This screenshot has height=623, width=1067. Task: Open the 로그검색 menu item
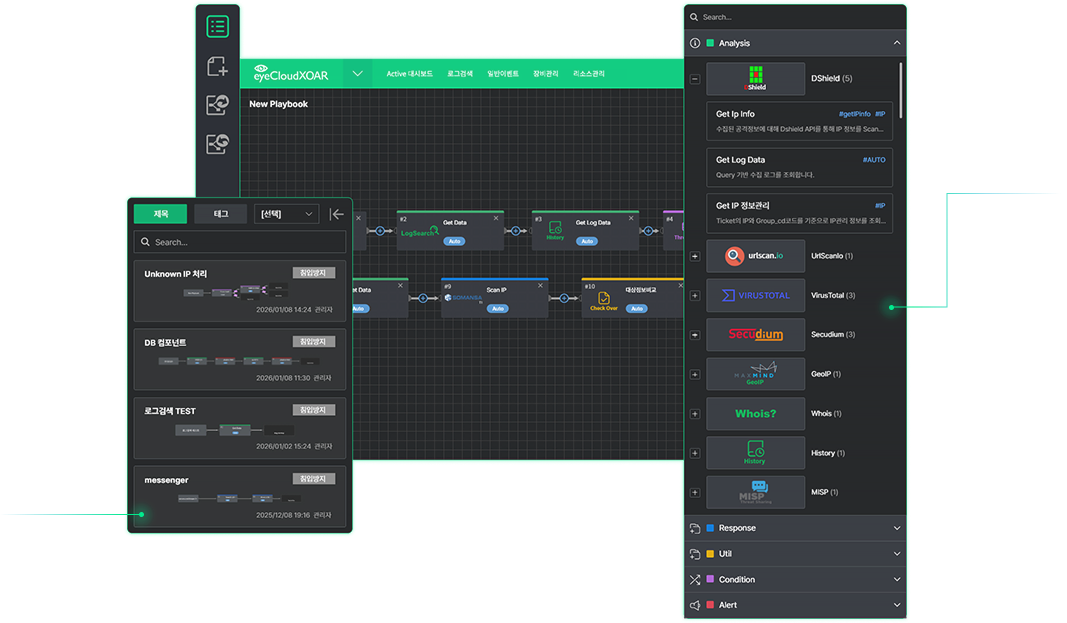[460, 73]
